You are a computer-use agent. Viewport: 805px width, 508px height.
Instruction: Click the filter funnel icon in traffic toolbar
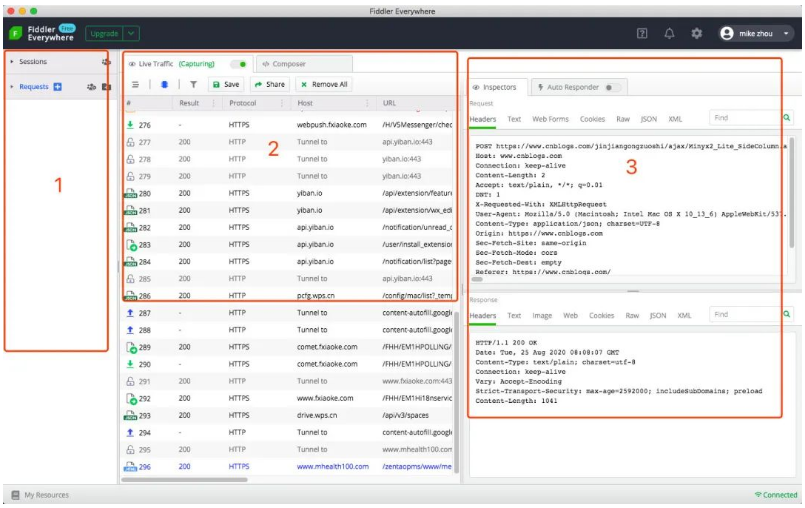tap(193, 85)
